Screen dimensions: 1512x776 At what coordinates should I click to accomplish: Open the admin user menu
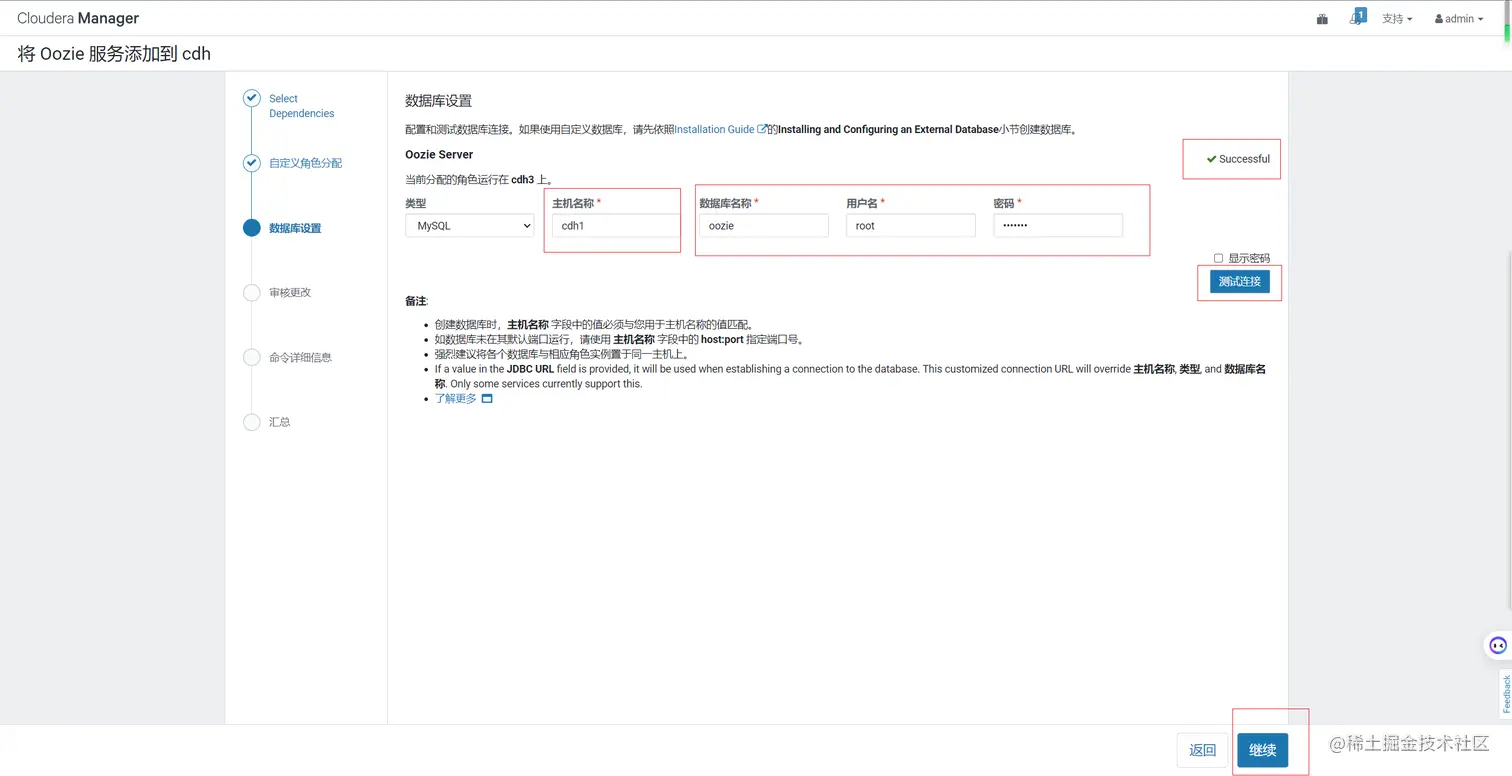coord(1459,19)
